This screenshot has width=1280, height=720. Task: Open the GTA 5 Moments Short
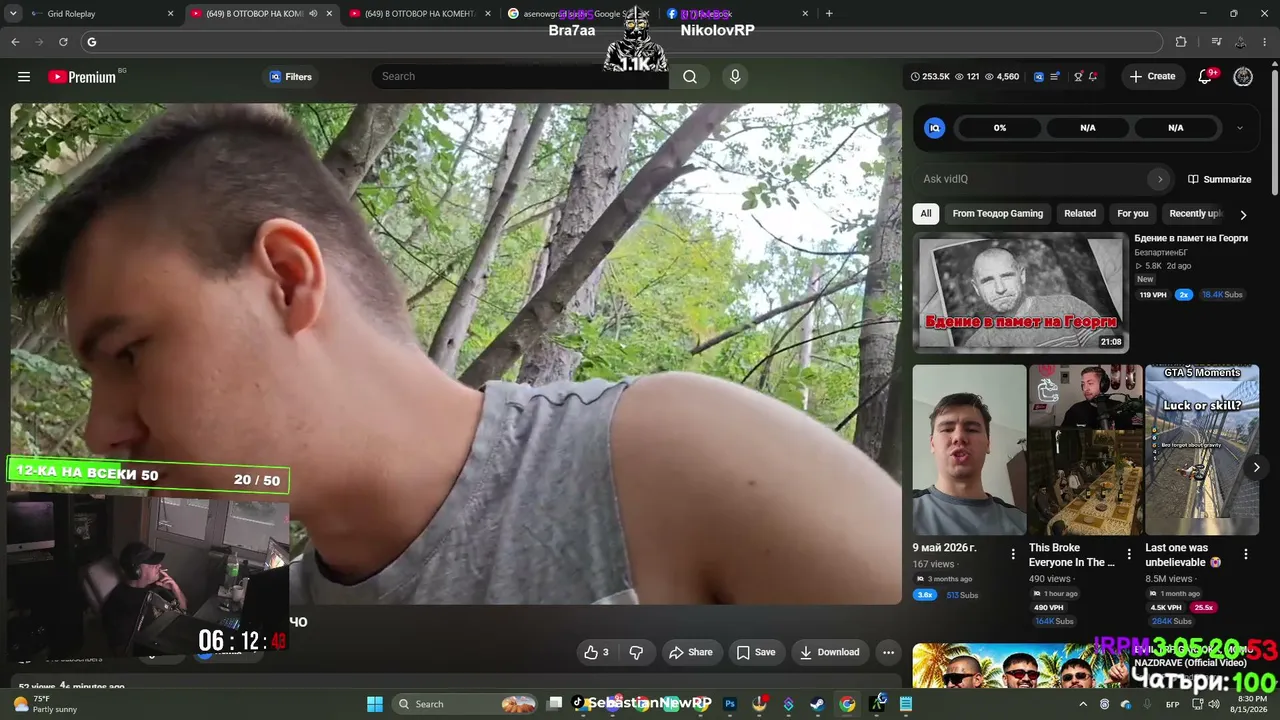tap(1202, 450)
